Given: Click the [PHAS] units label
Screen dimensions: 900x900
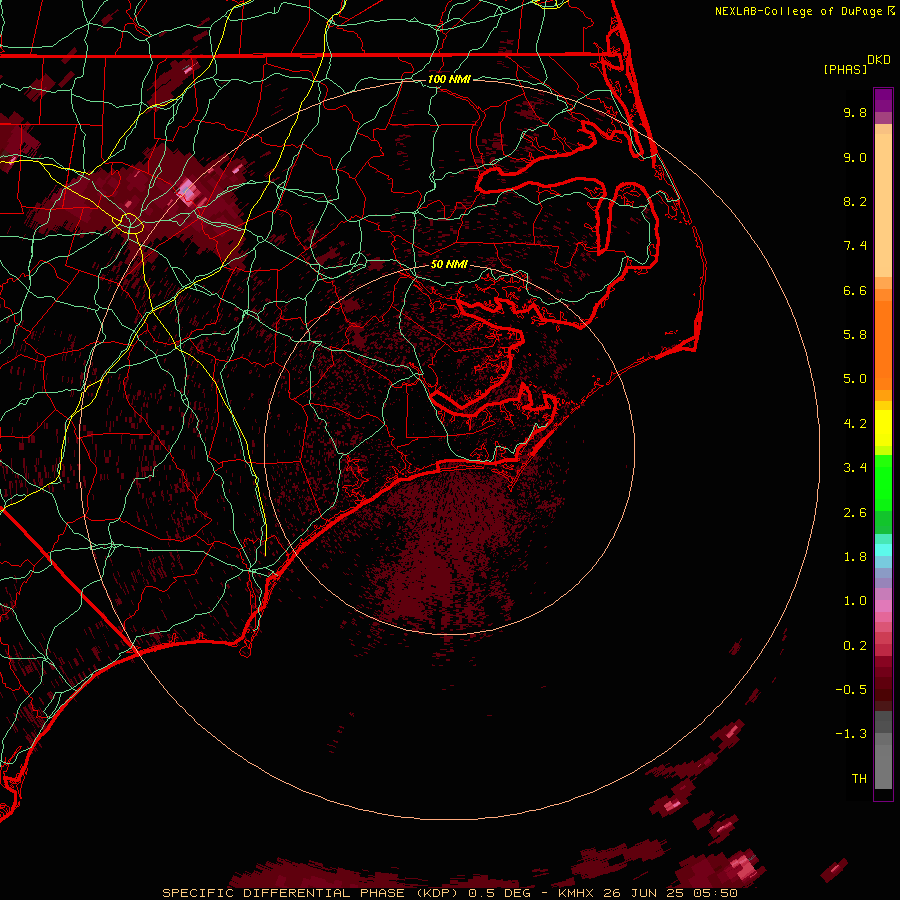Looking at the screenshot, I should 845,69.
